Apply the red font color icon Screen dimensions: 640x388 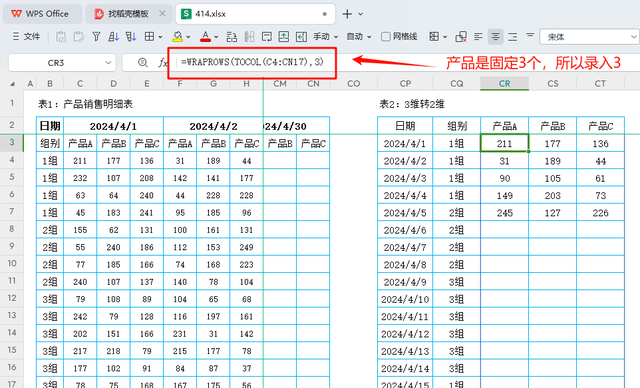pos(205,37)
